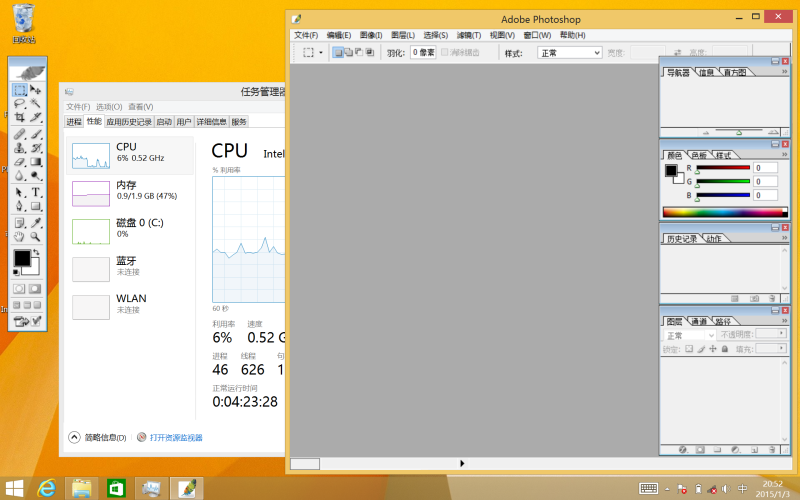This screenshot has height=500, width=800.
Task: Toggle lock image pixels brush icon
Action: click(x=702, y=349)
